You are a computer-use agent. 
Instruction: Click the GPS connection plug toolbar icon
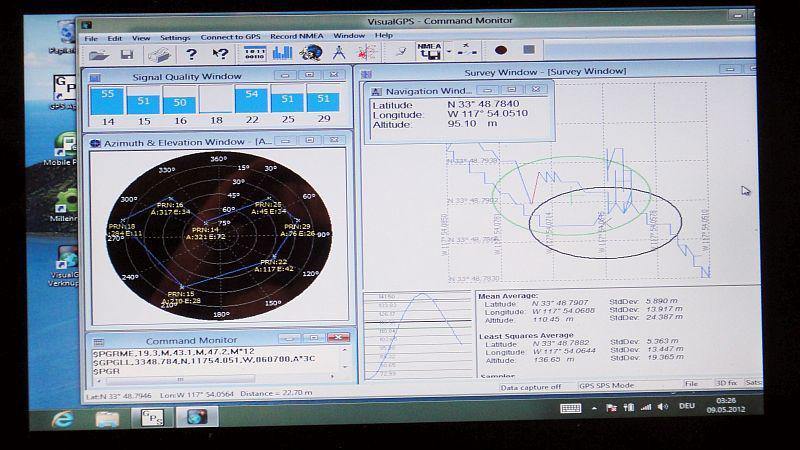click(466, 49)
